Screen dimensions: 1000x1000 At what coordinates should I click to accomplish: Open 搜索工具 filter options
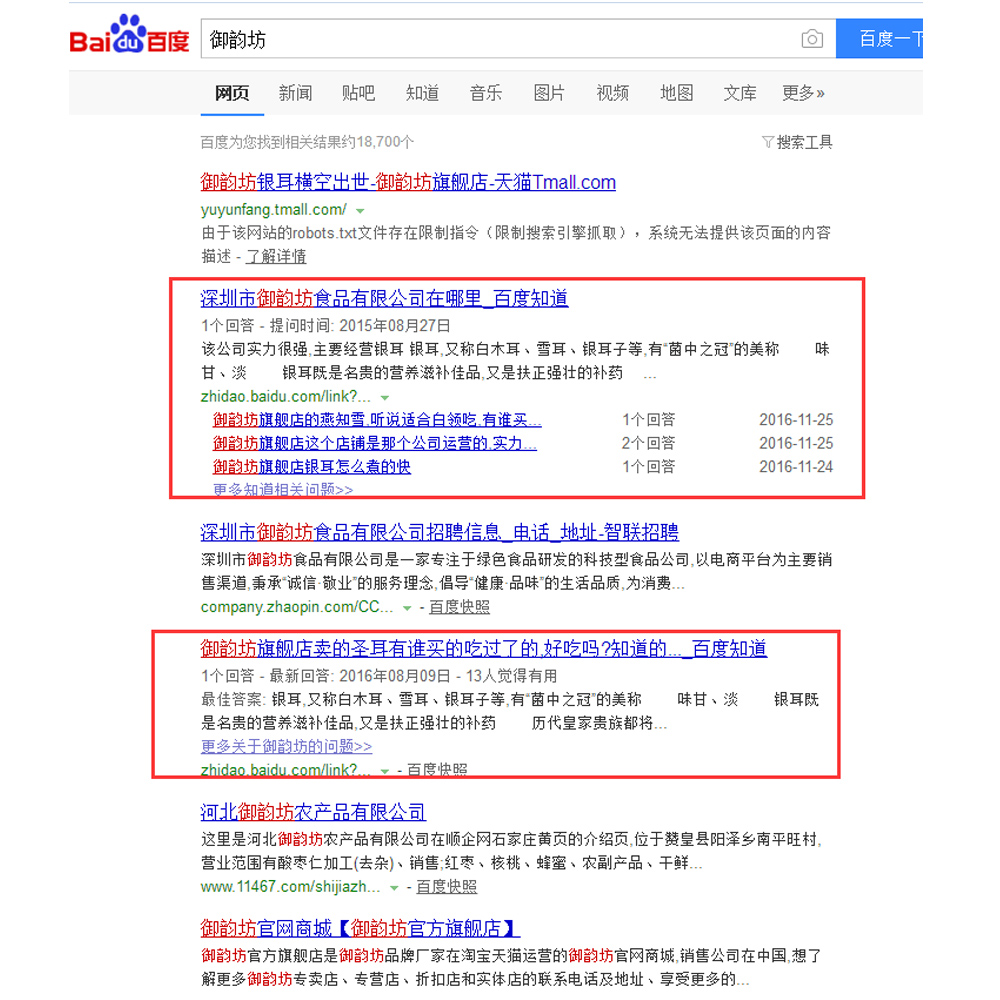point(797,142)
